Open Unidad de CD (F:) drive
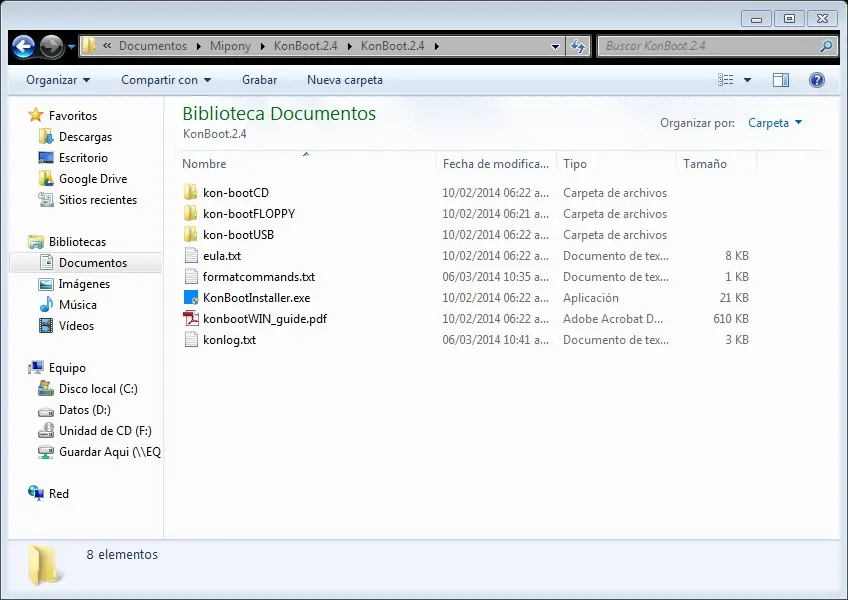Image resolution: width=848 pixels, height=600 pixels. 105,431
